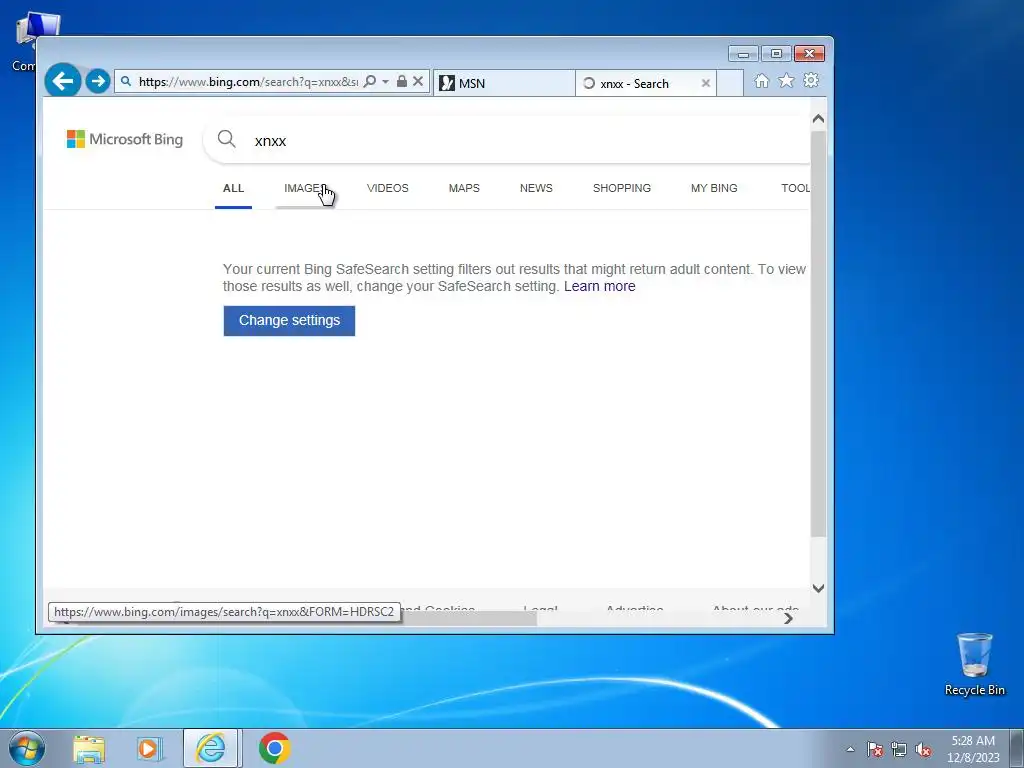
Task: Open the TOOLS tab in Bing
Action: click(x=795, y=189)
